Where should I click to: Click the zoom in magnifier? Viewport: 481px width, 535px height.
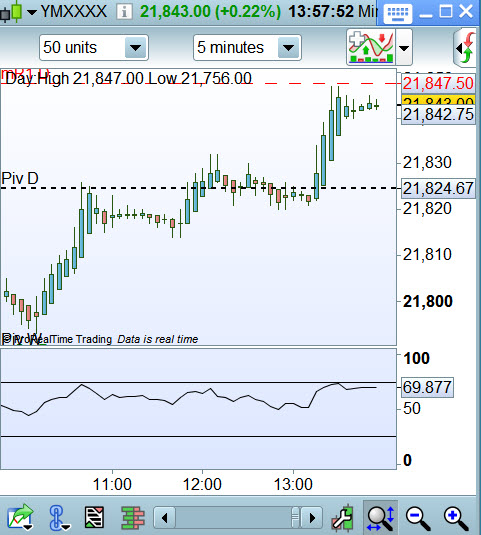456,518
